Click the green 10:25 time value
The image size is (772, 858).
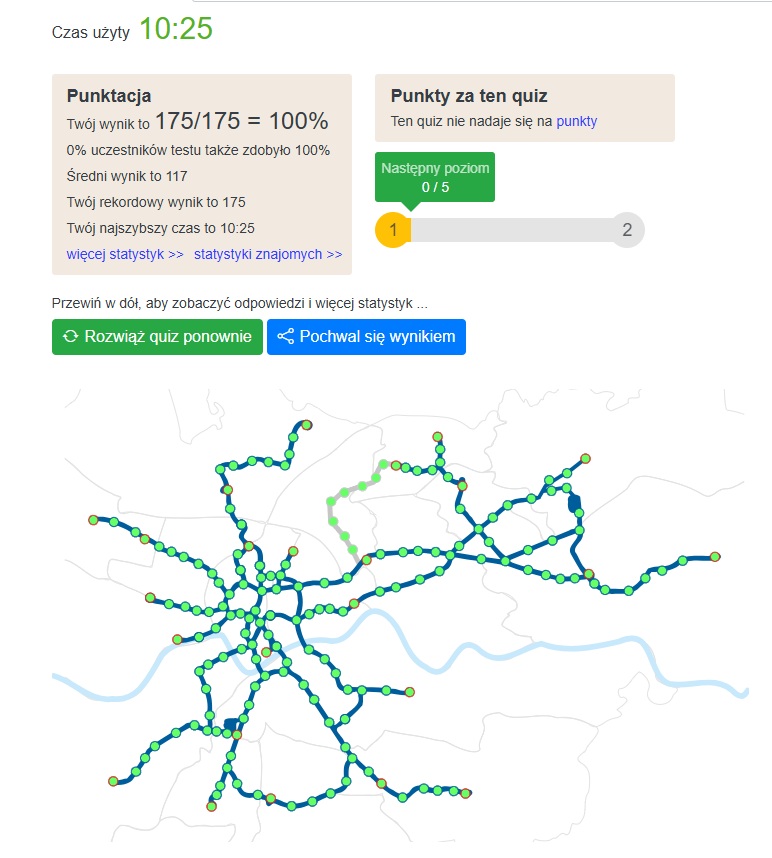176,29
